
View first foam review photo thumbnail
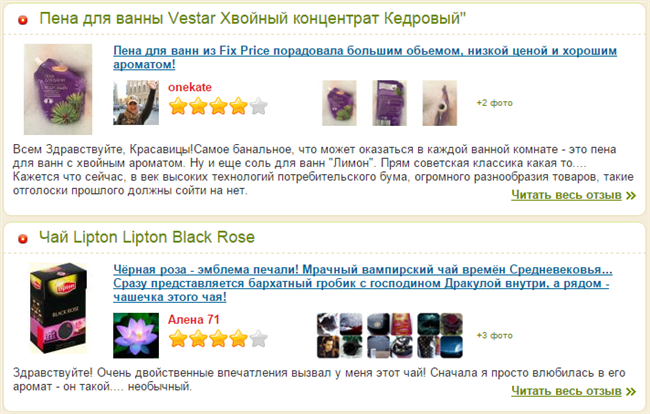[340, 103]
